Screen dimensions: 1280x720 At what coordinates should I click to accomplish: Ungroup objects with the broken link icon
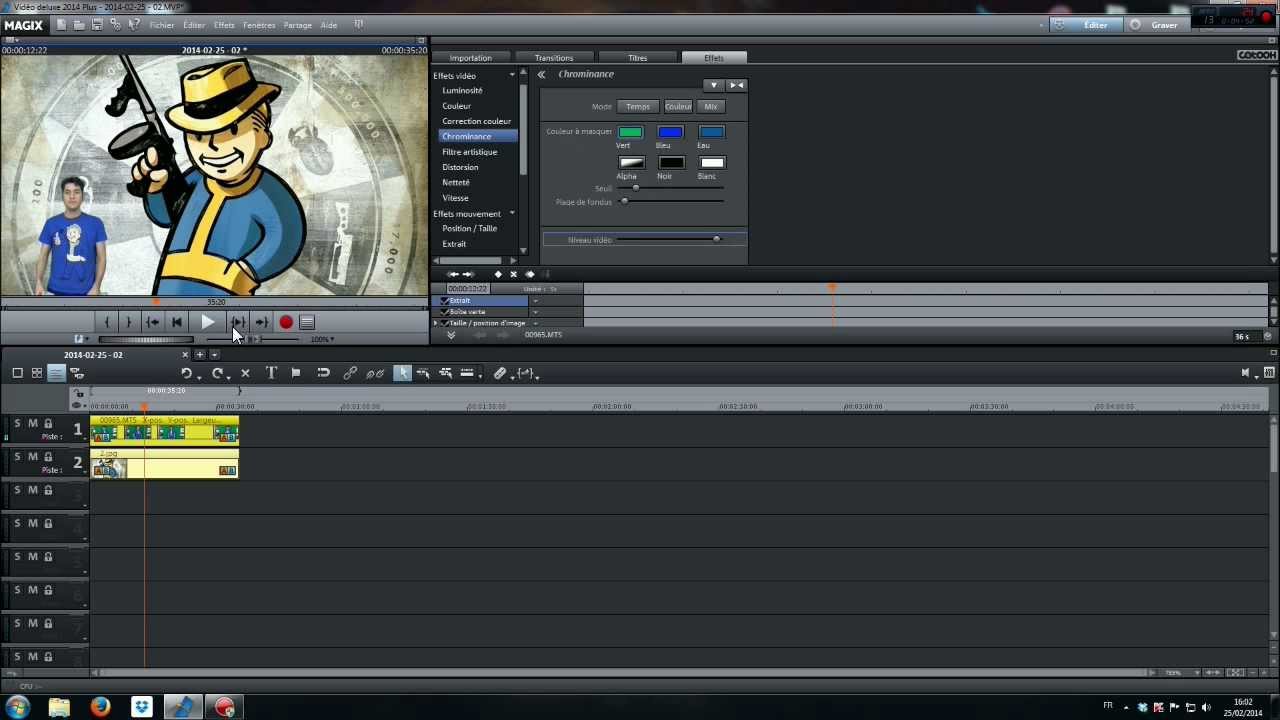tap(375, 373)
